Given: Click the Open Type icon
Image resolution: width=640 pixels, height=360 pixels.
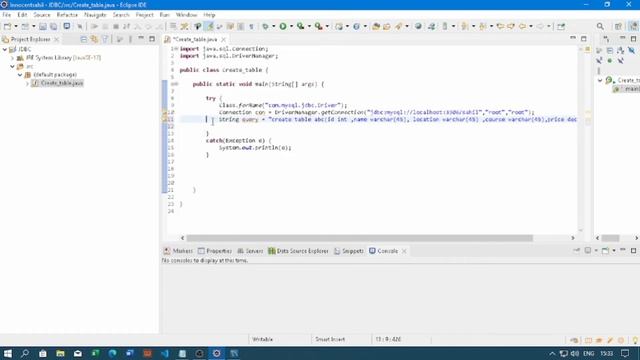Looking at the screenshot, I should (x=376, y=26).
